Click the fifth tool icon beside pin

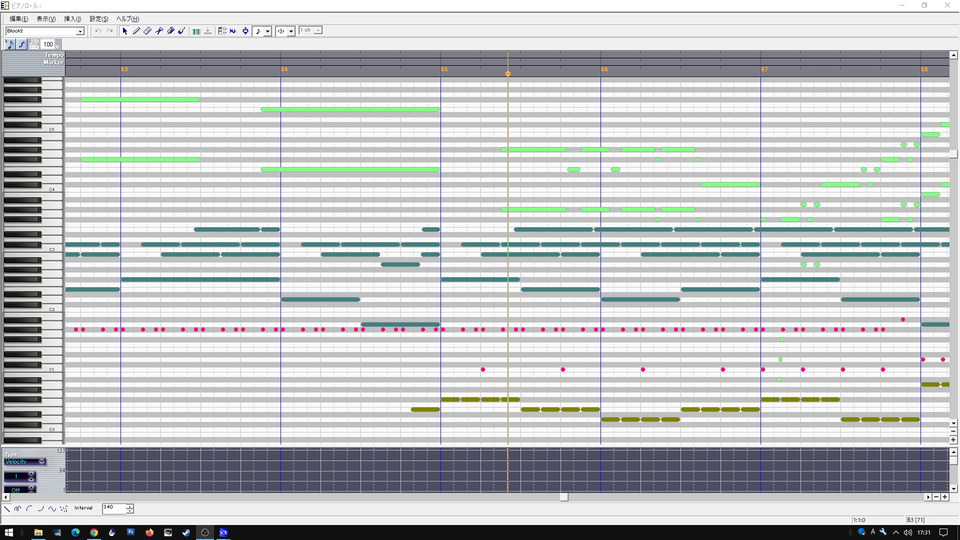pos(170,31)
